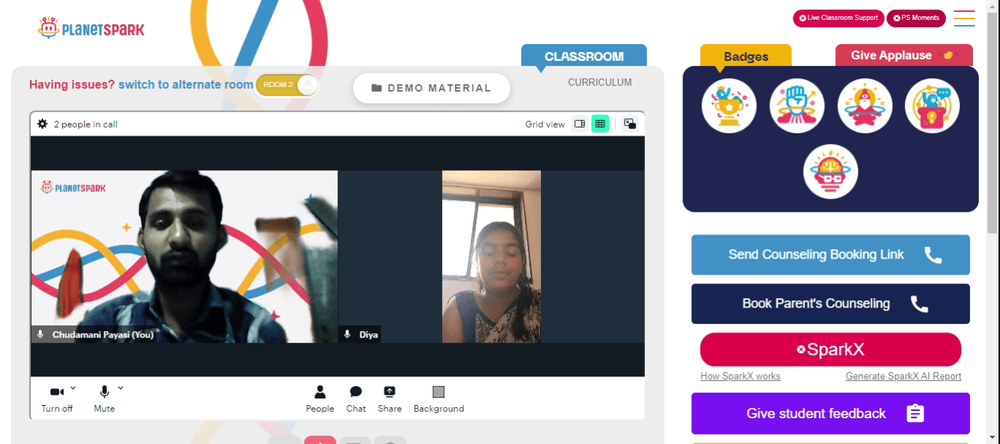Image resolution: width=1000 pixels, height=444 pixels.
Task: Click Generate SparkX AI Report link
Action: [x=903, y=376]
